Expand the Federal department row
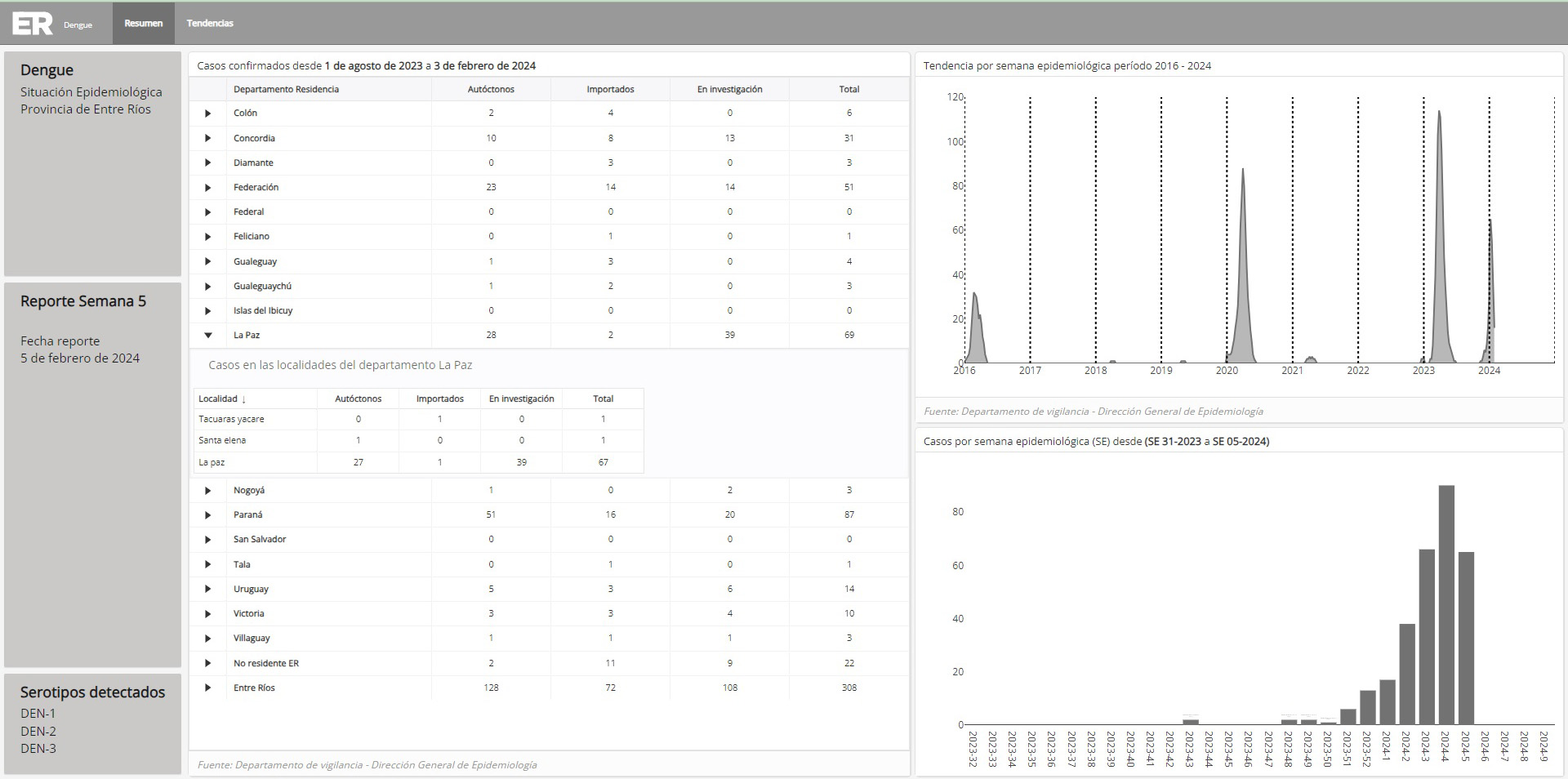 click(x=207, y=212)
